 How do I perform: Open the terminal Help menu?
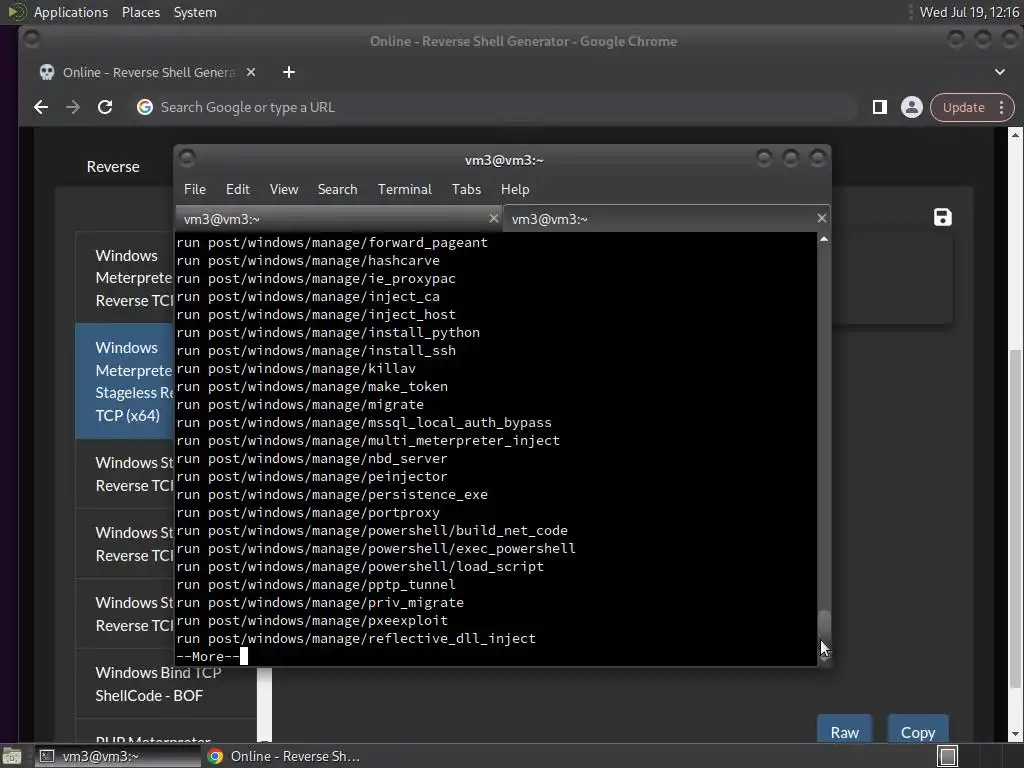pos(515,189)
